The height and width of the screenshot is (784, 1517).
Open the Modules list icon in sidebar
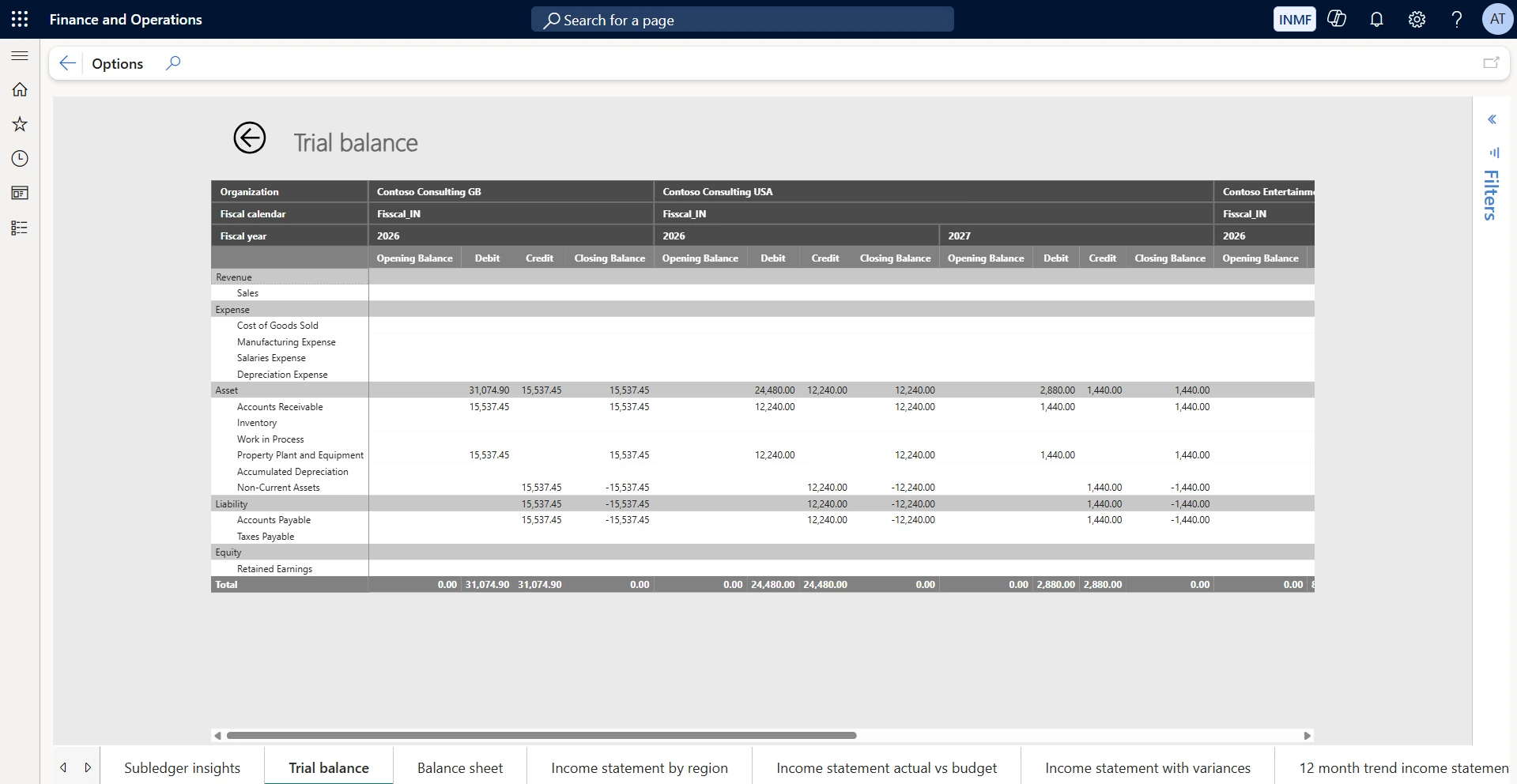click(x=20, y=228)
